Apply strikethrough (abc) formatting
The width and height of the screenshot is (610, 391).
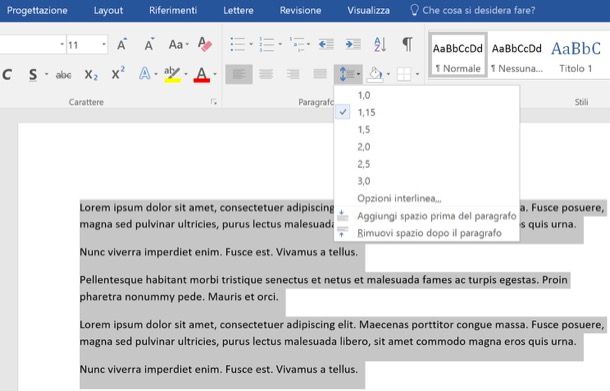click(x=63, y=75)
